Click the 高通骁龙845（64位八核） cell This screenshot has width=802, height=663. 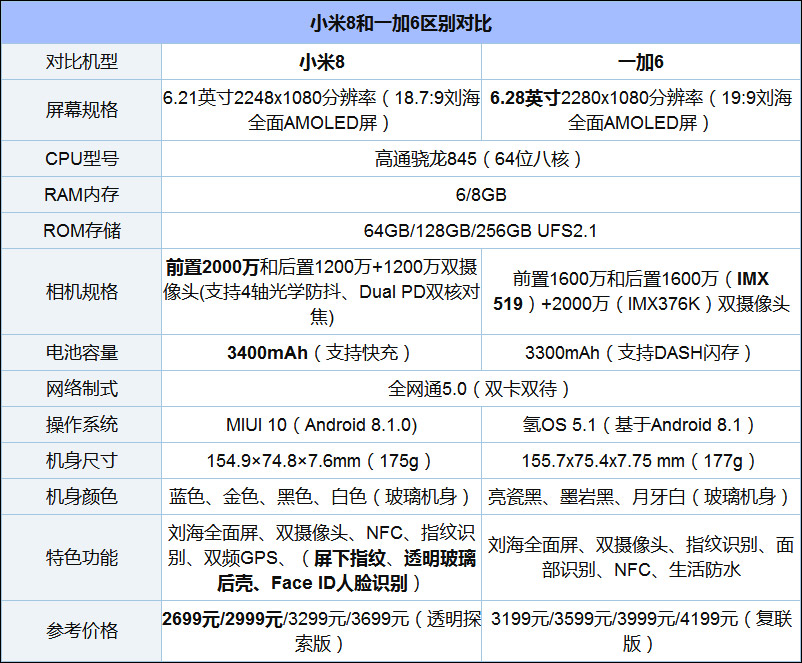coord(481,159)
